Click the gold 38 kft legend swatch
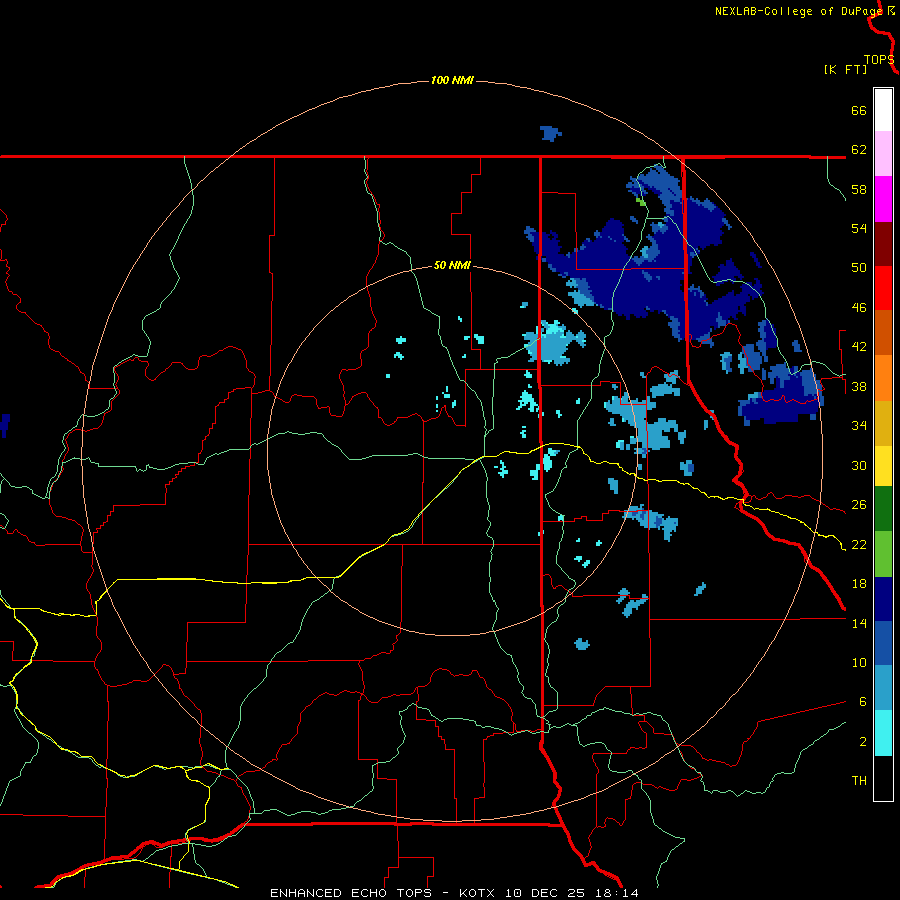The height and width of the screenshot is (900, 900). coord(883,423)
